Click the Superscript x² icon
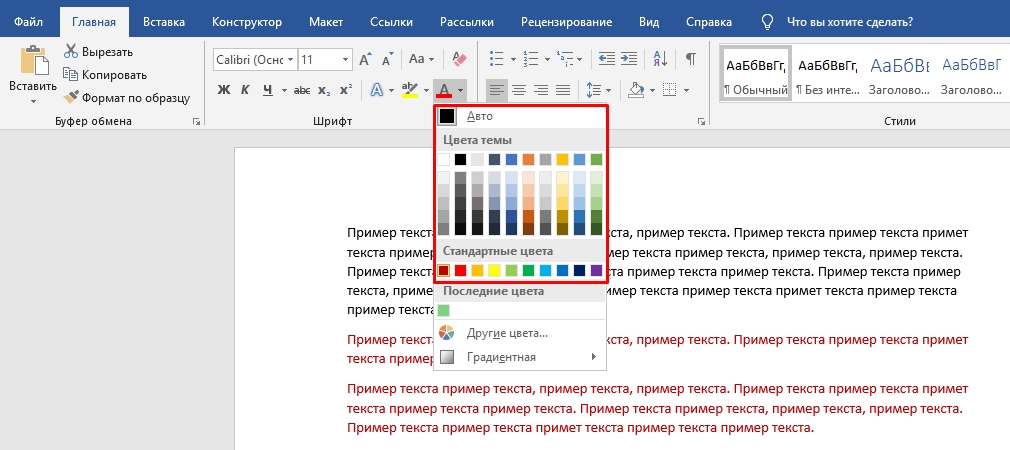 coord(346,91)
